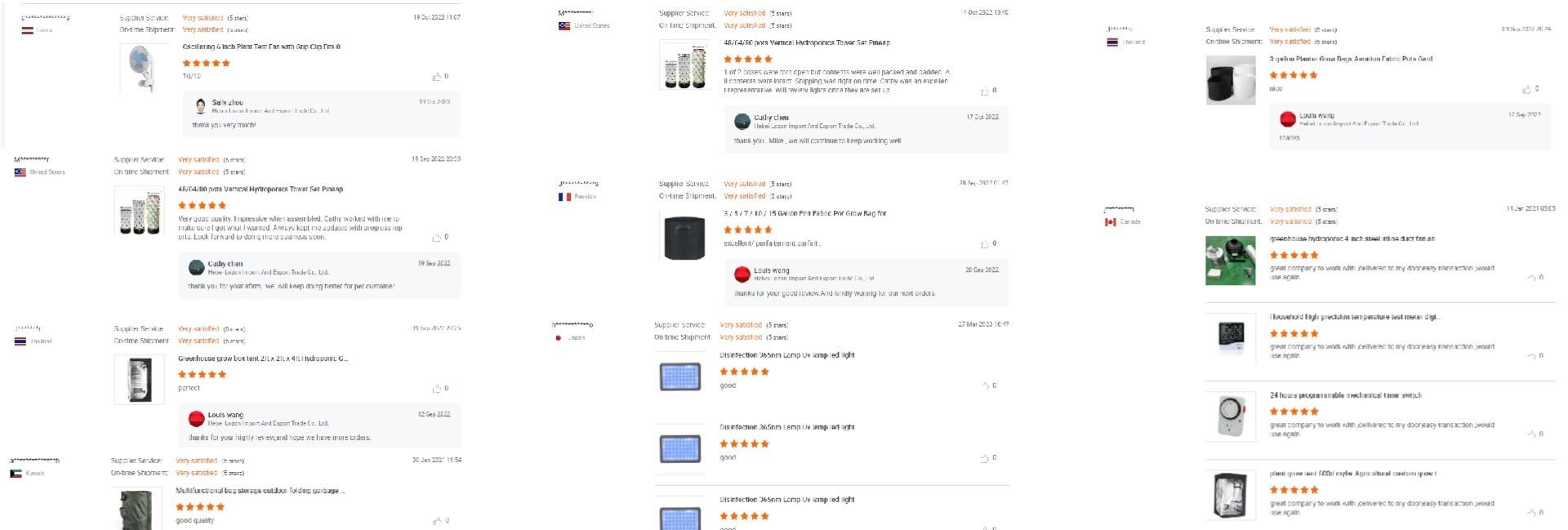Thumbs up the "excellent/ parfaitement" grow bag review
The height and width of the screenshot is (530, 1568).
(984, 244)
